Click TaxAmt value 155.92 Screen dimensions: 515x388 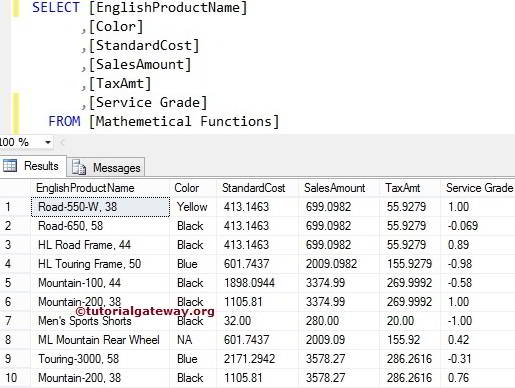pos(410,340)
